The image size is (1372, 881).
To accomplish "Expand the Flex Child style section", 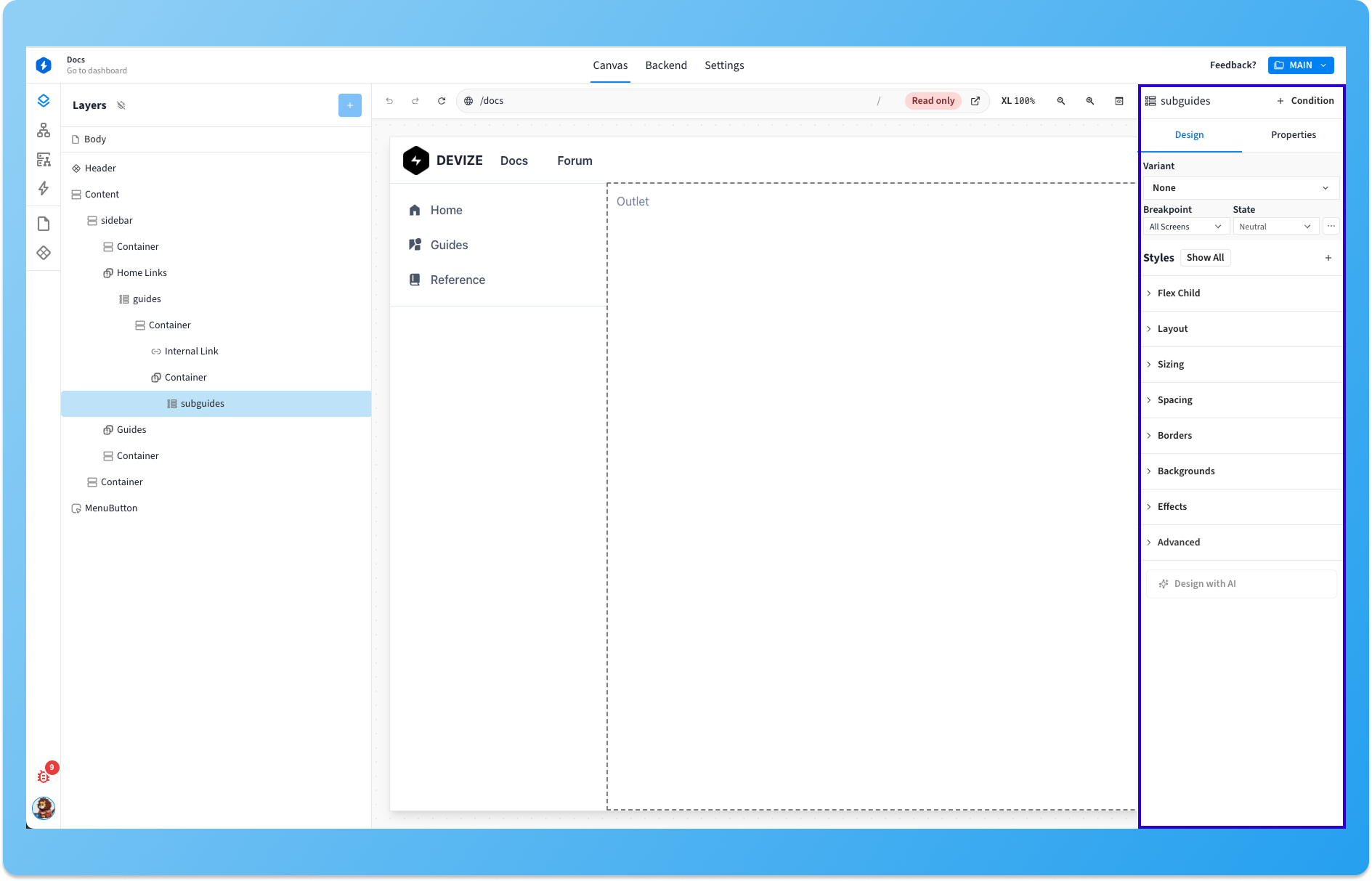I will (x=1178, y=293).
